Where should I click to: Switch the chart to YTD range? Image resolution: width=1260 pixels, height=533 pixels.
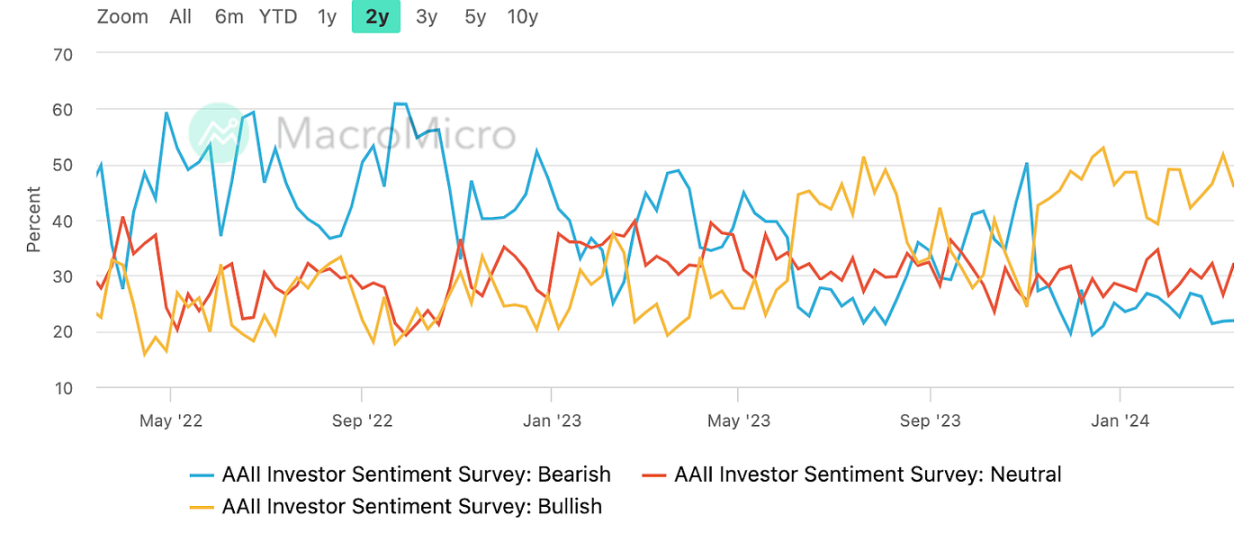point(278,16)
